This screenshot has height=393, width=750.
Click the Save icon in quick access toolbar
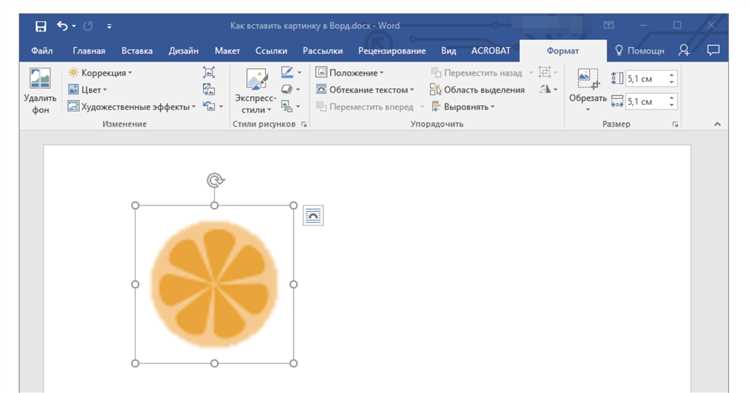[41, 26]
